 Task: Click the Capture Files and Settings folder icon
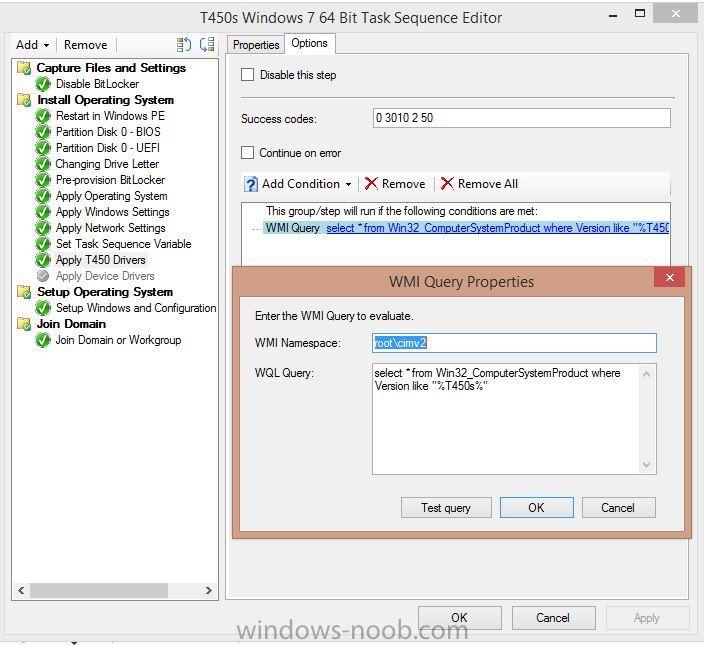[24, 68]
